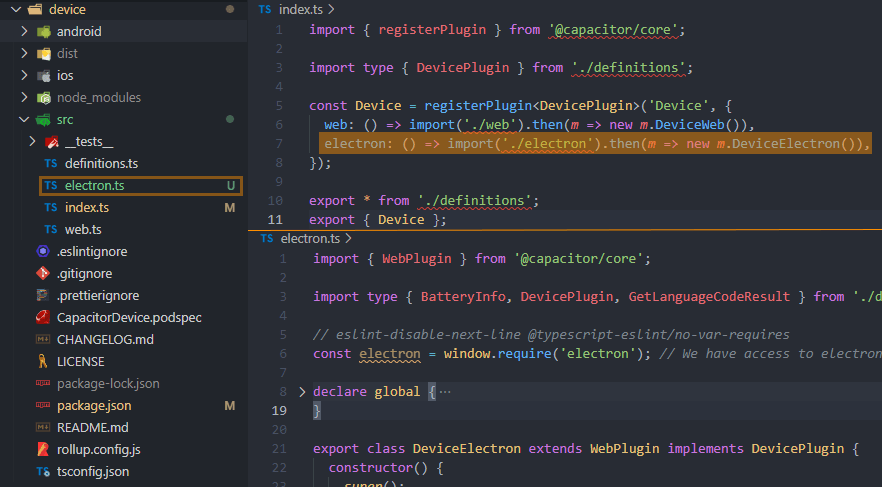Click the __tests__ folder icon

[x=52, y=142]
